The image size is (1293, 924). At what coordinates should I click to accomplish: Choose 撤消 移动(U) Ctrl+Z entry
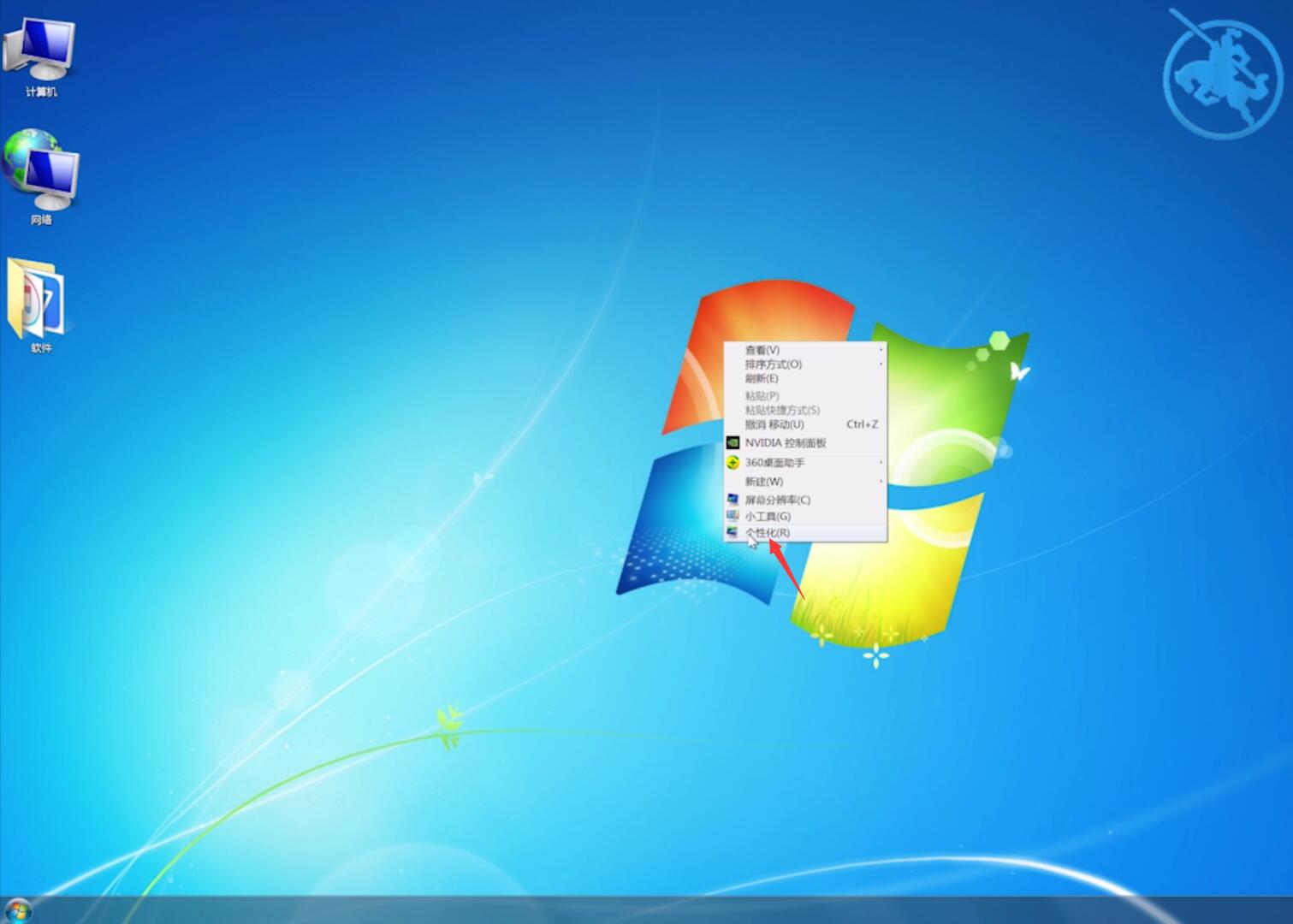click(805, 424)
